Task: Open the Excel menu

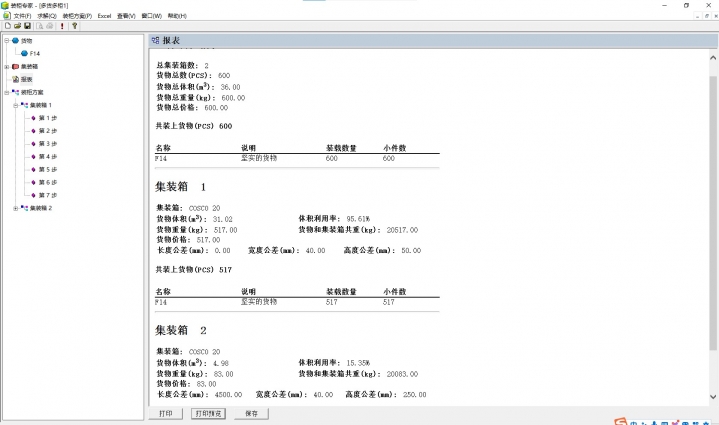Action: (104, 16)
